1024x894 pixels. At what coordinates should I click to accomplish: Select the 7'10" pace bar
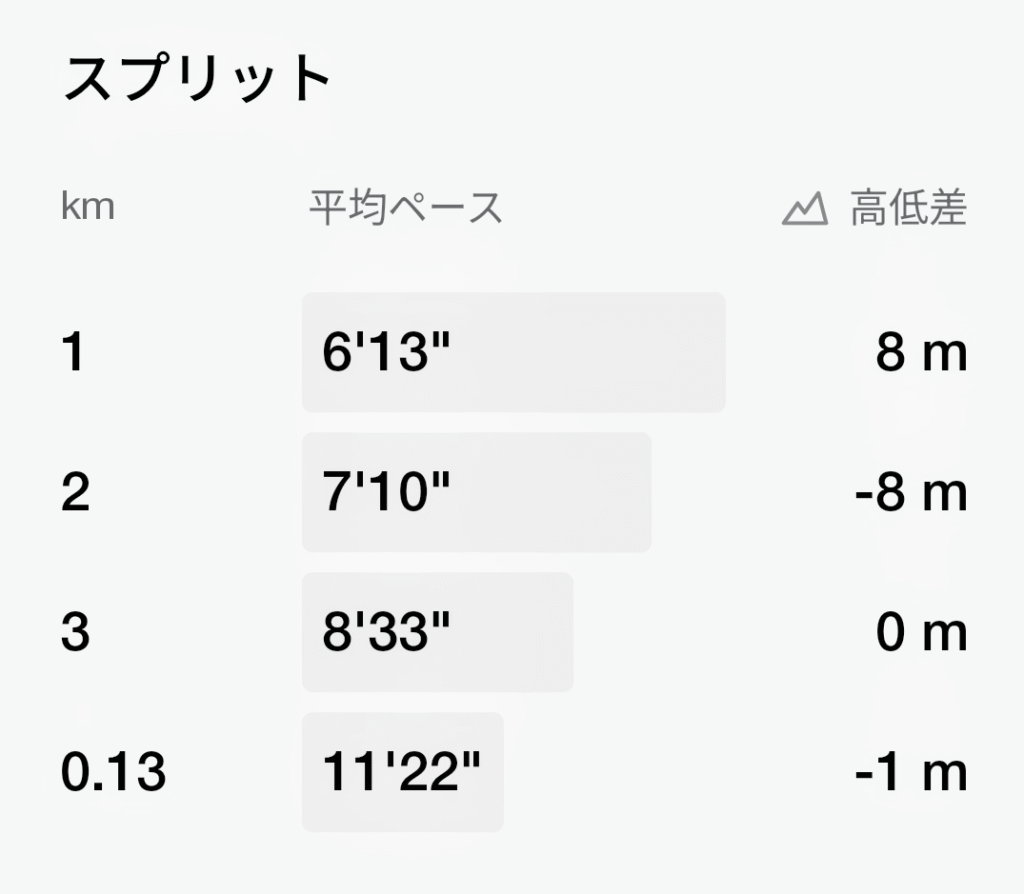tap(476, 492)
